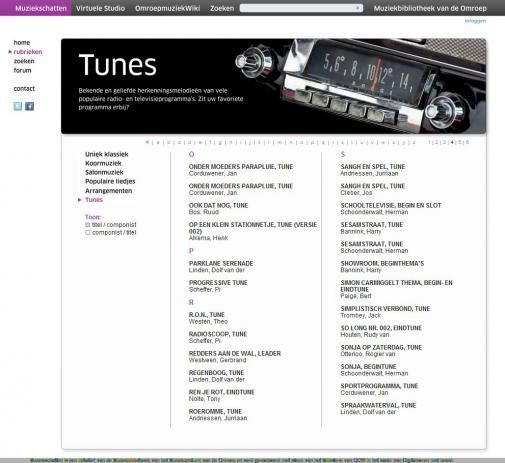Clear the search box with the x icon

(x=357, y=8)
